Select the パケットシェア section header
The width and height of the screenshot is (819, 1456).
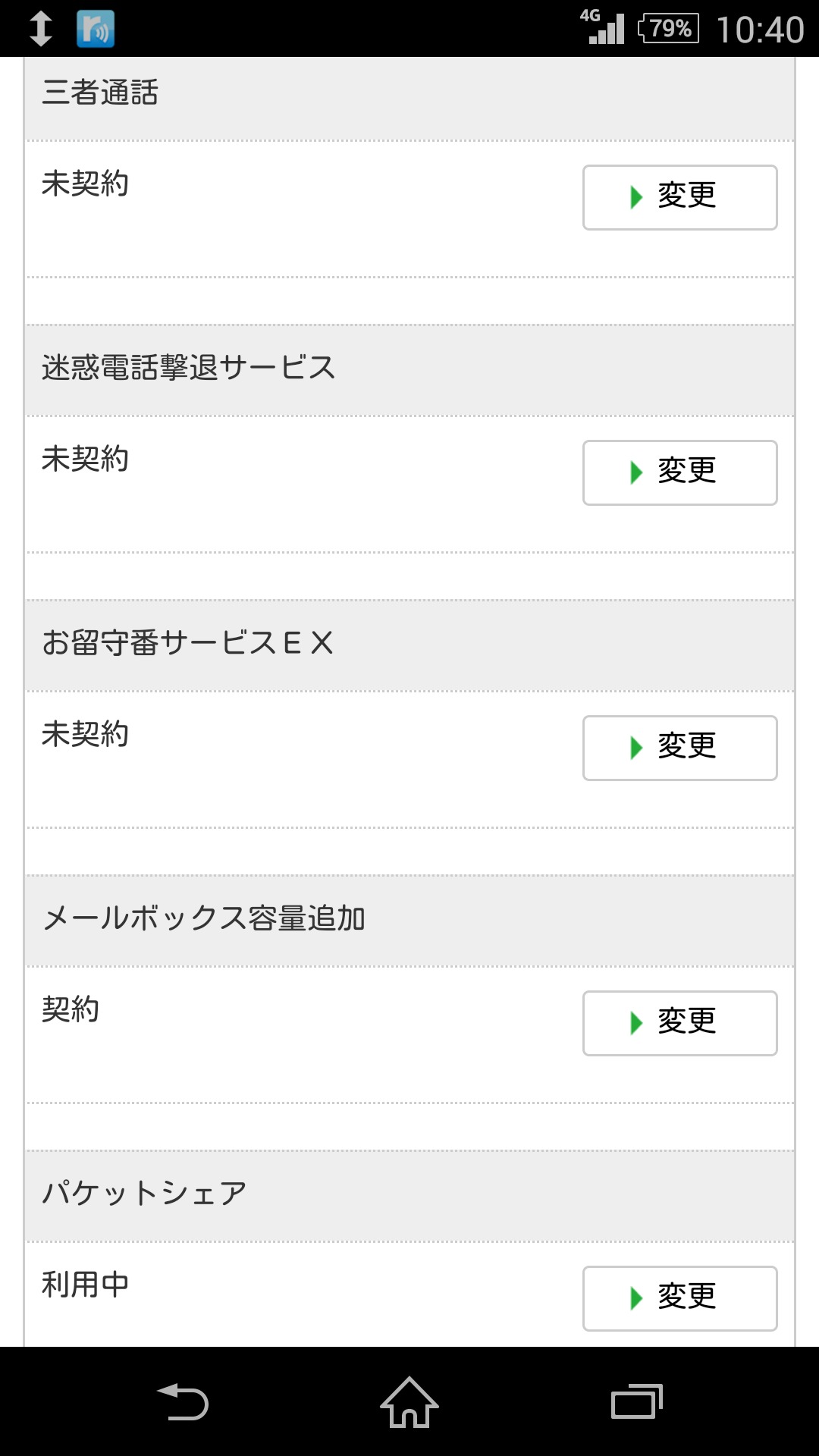point(144,1194)
